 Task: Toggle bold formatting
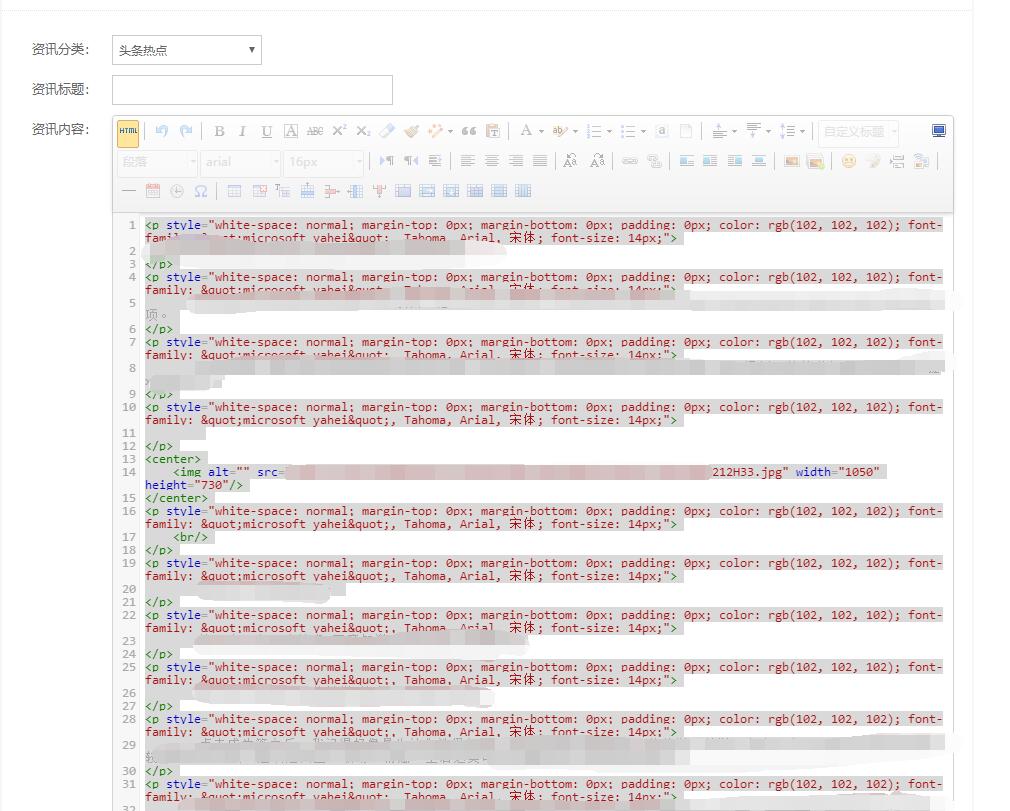pos(219,131)
